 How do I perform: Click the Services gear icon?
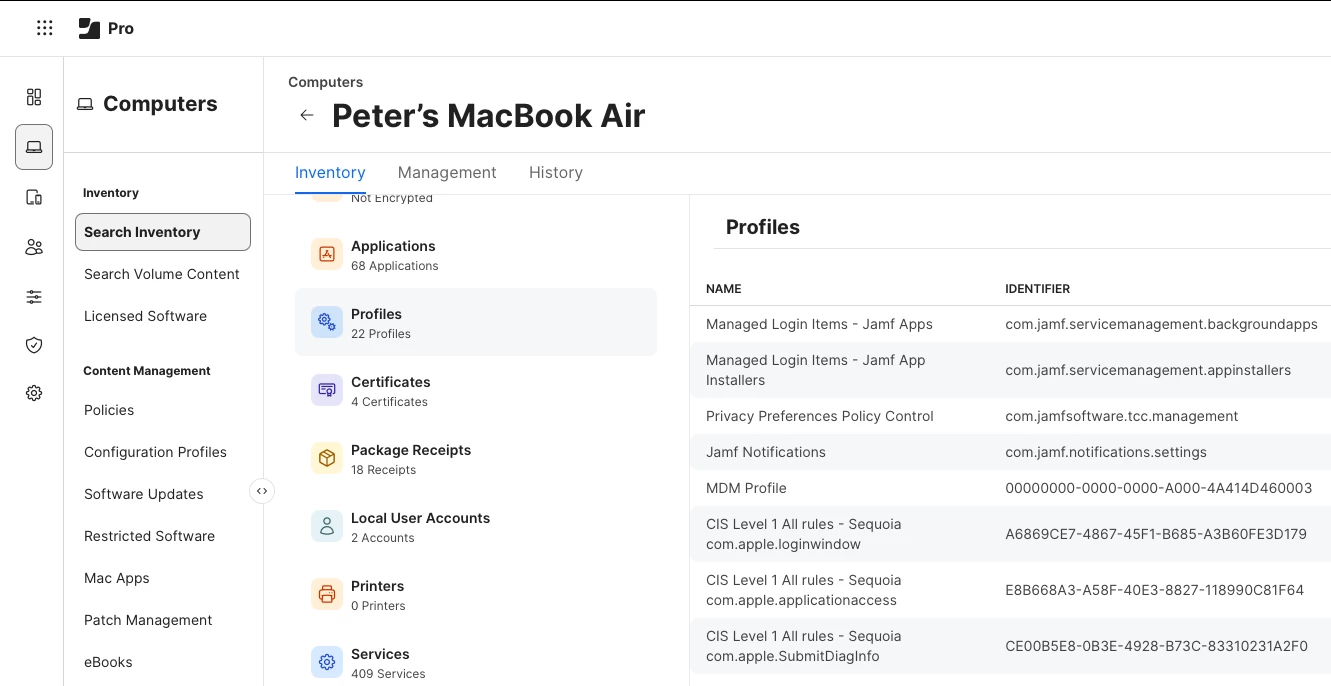tap(327, 662)
